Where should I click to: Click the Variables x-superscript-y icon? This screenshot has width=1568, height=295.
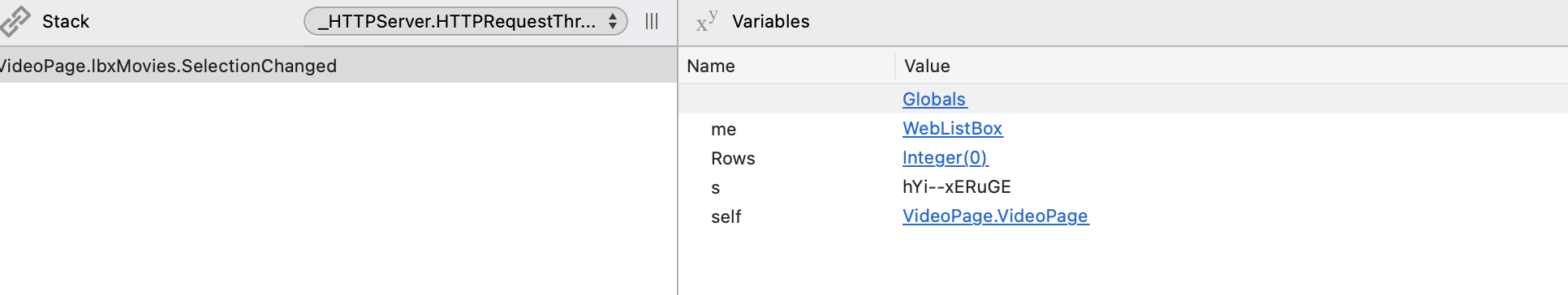coord(707,21)
